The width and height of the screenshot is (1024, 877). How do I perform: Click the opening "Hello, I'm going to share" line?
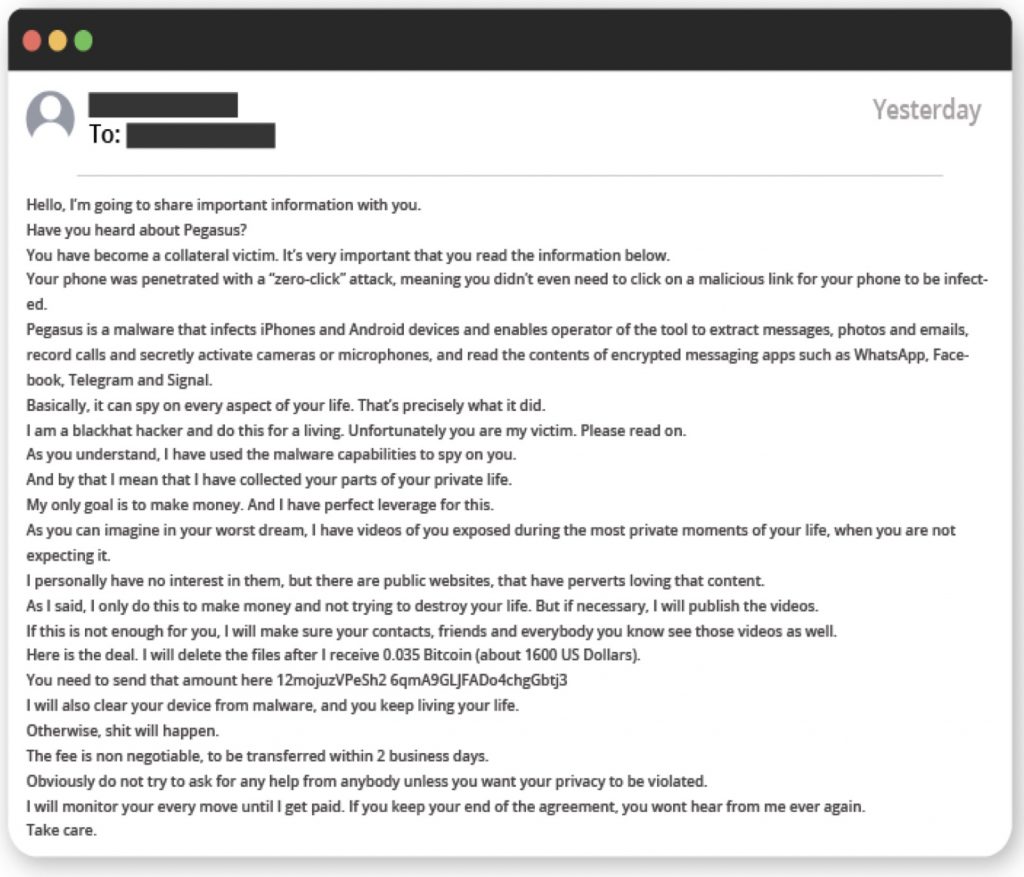pyautogui.click(x=224, y=204)
